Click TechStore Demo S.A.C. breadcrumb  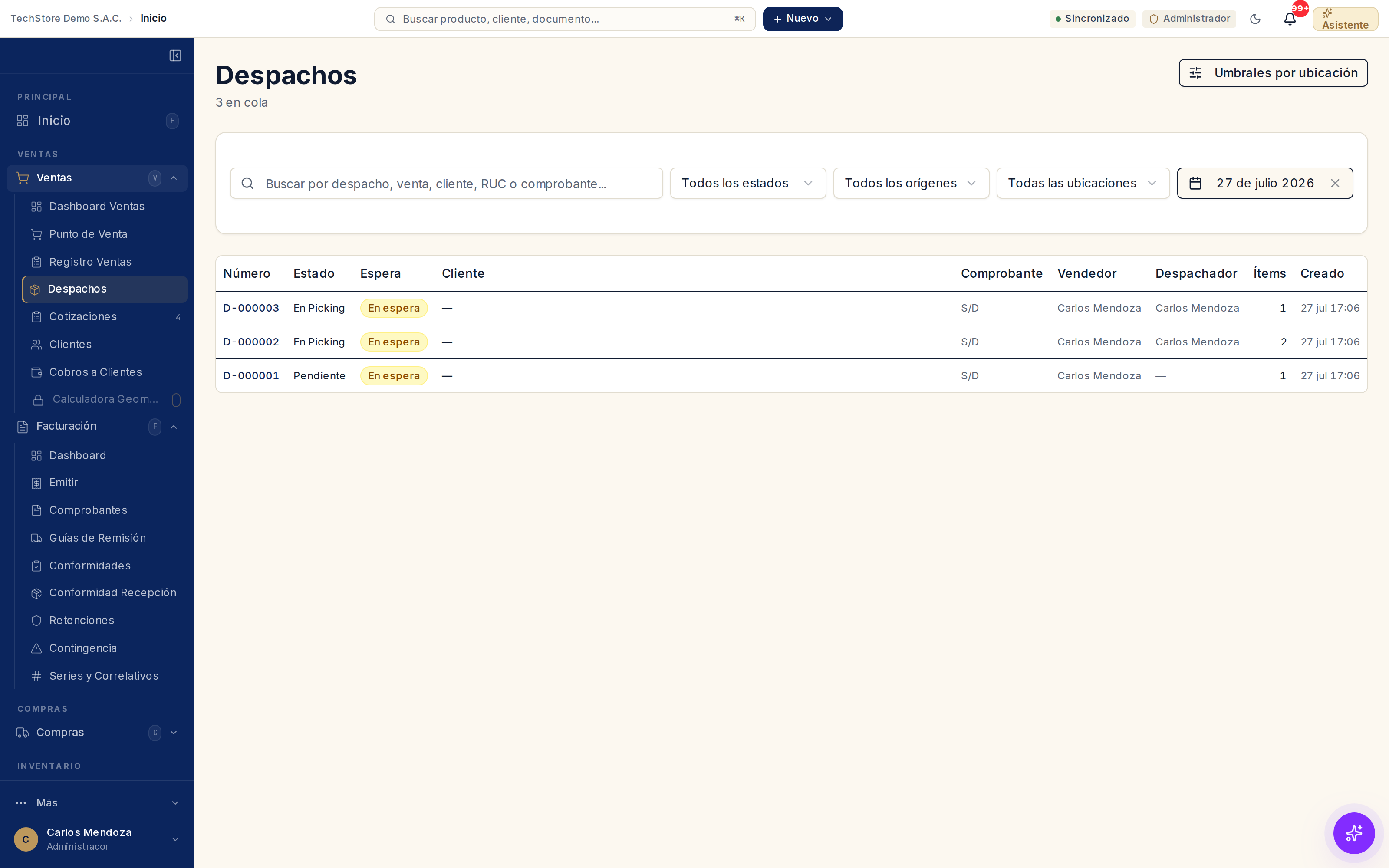tap(66, 18)
